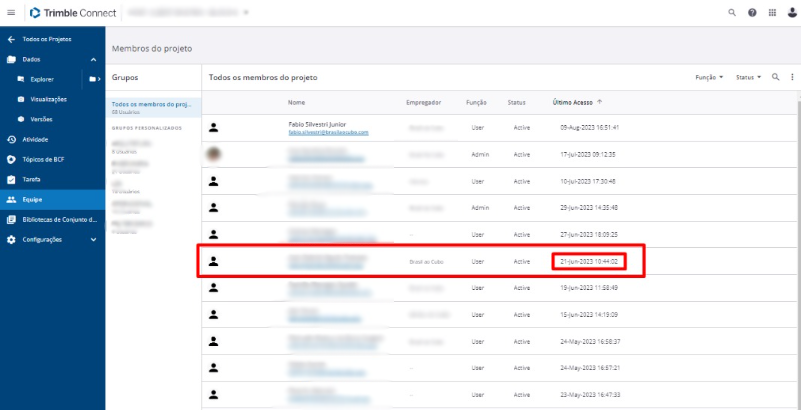This screenshot has width=801, height=410.
Task: Search members with the magnifier icon
Action: 775,77
